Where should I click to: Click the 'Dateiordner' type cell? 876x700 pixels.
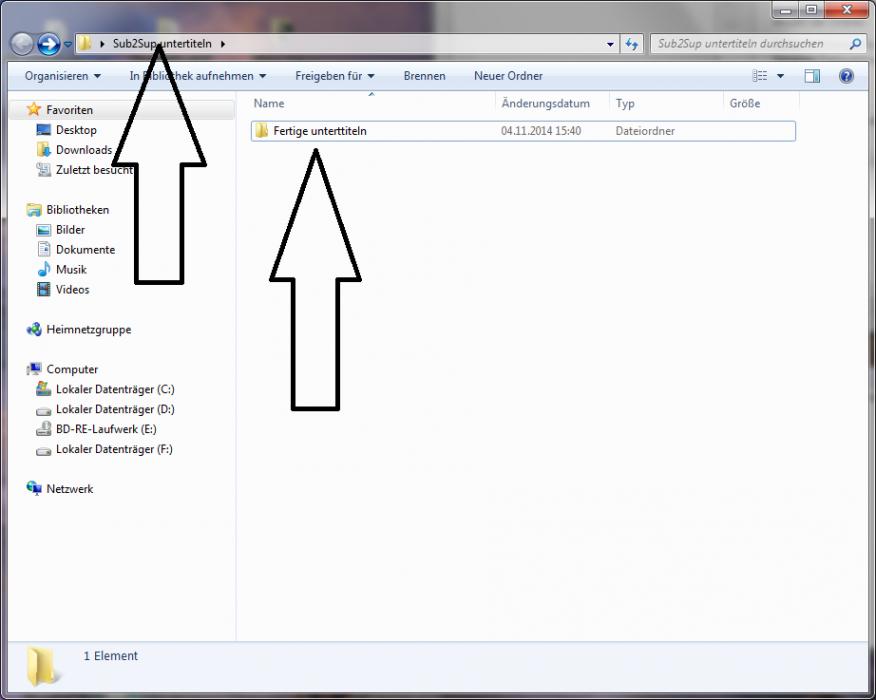pyautogui.click(x=645, y=131)
